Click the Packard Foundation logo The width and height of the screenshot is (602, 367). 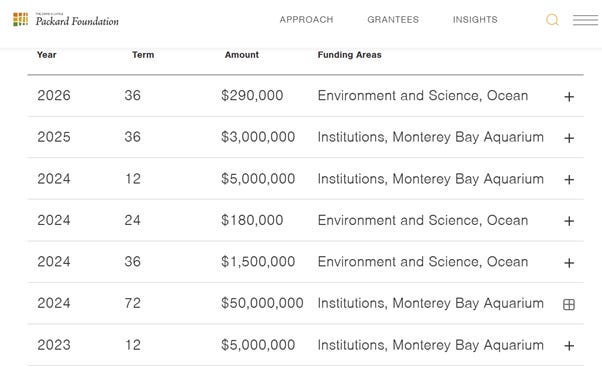[x=66, y=20]
